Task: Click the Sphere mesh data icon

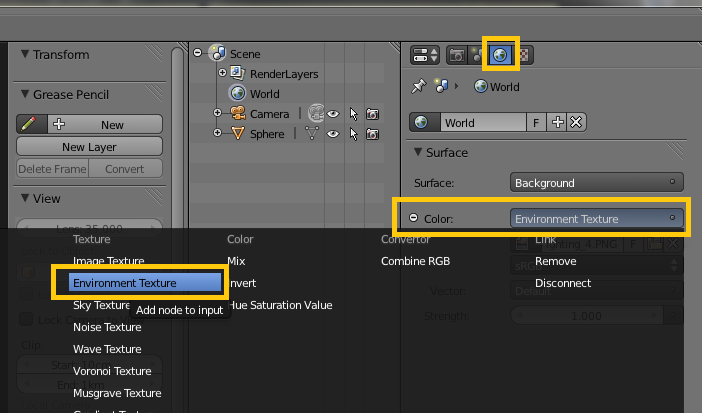Action: tap(312, 133)
